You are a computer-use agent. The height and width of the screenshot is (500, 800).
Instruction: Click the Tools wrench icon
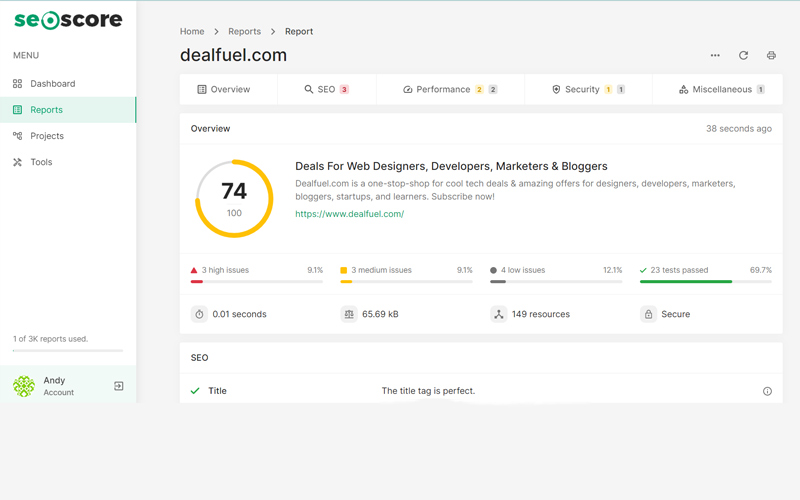coord(17,162)
